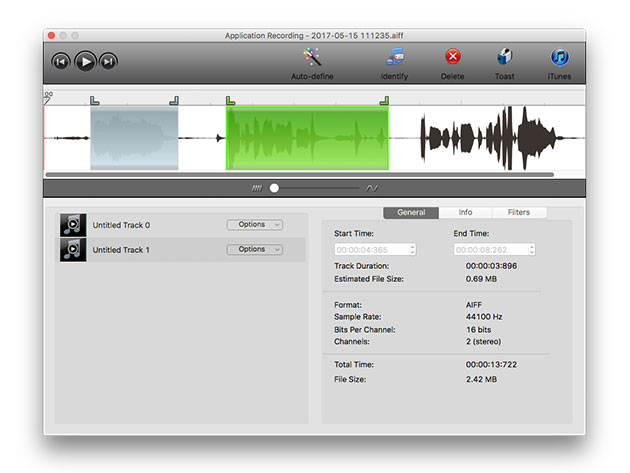Click the green end marker of track 1

coord(385,100)
